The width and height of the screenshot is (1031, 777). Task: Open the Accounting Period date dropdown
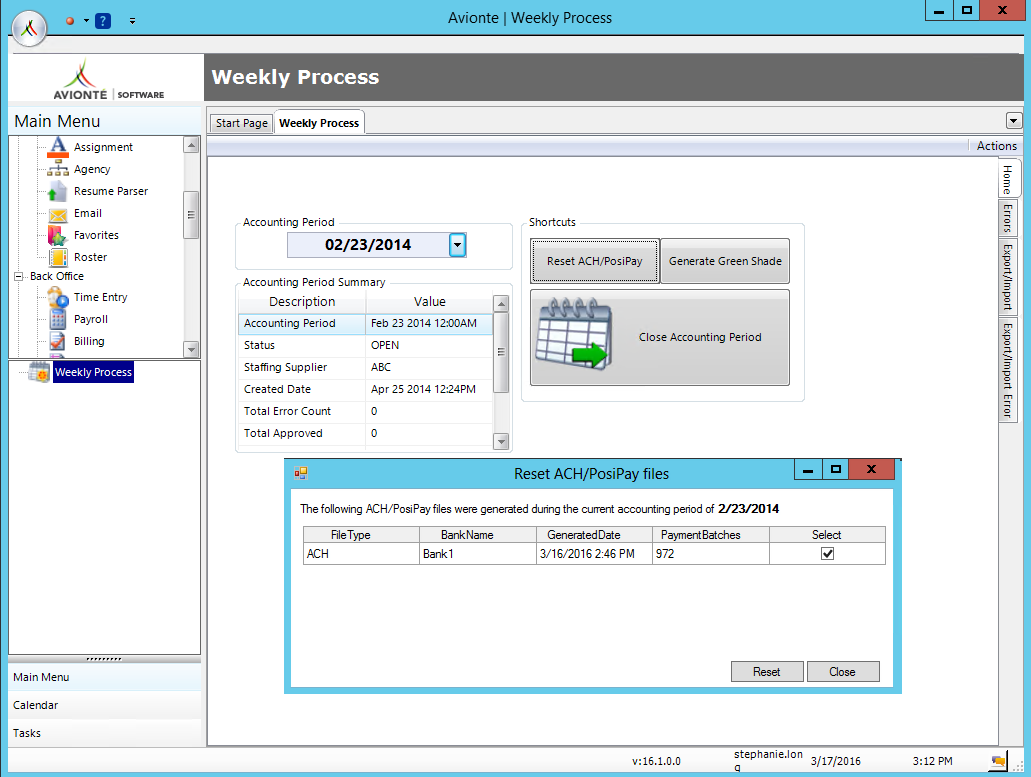pos(457,245)
